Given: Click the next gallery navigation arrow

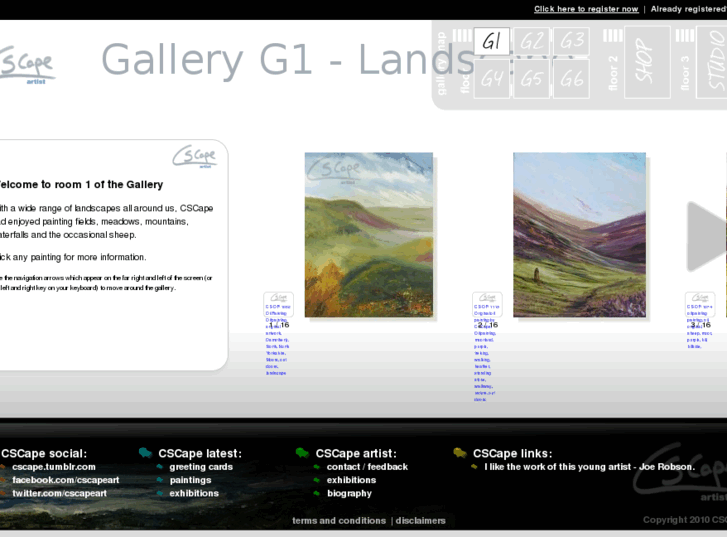Looking at the screenshot, I should click(706, 237).
